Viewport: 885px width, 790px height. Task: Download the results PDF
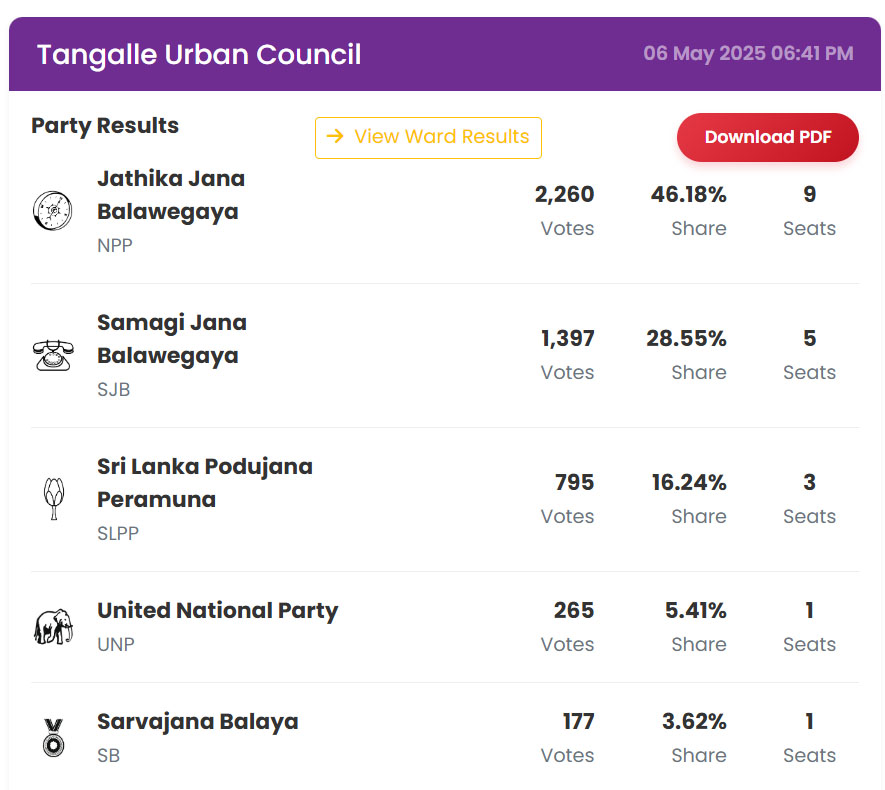click(768, 137)
